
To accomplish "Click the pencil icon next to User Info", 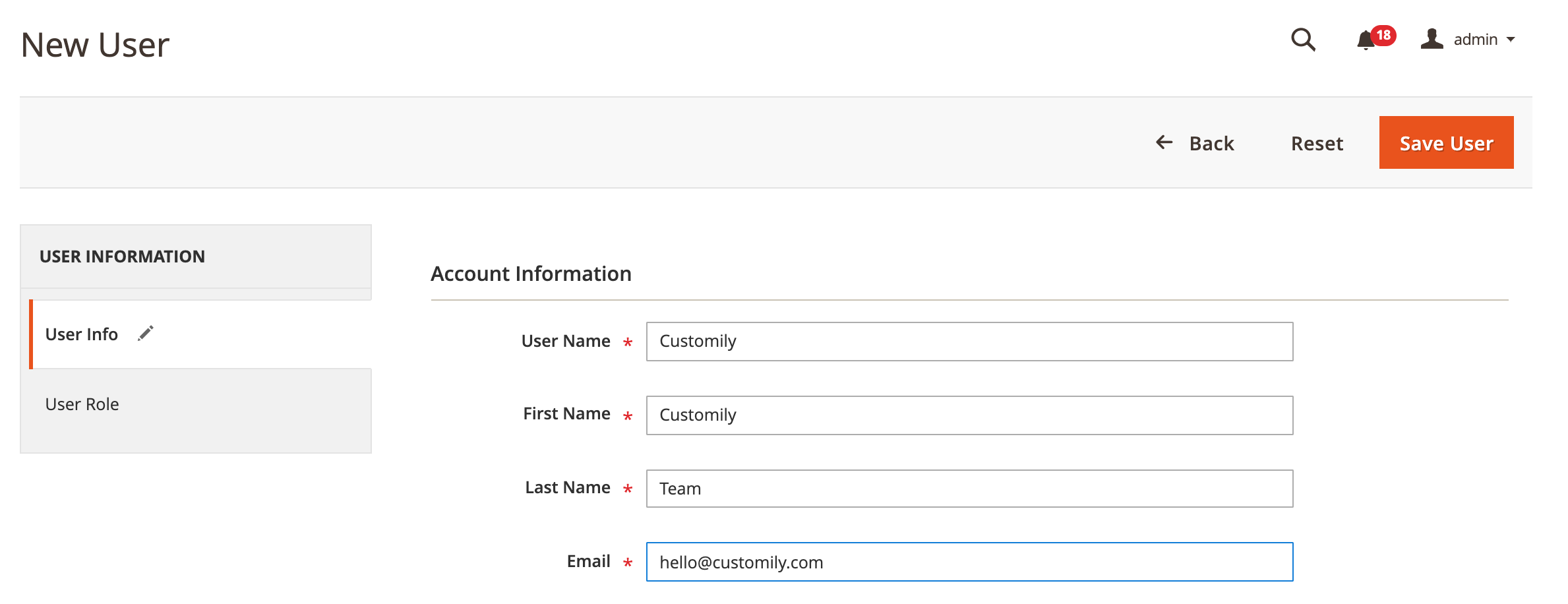I will (x=146, y=334).
